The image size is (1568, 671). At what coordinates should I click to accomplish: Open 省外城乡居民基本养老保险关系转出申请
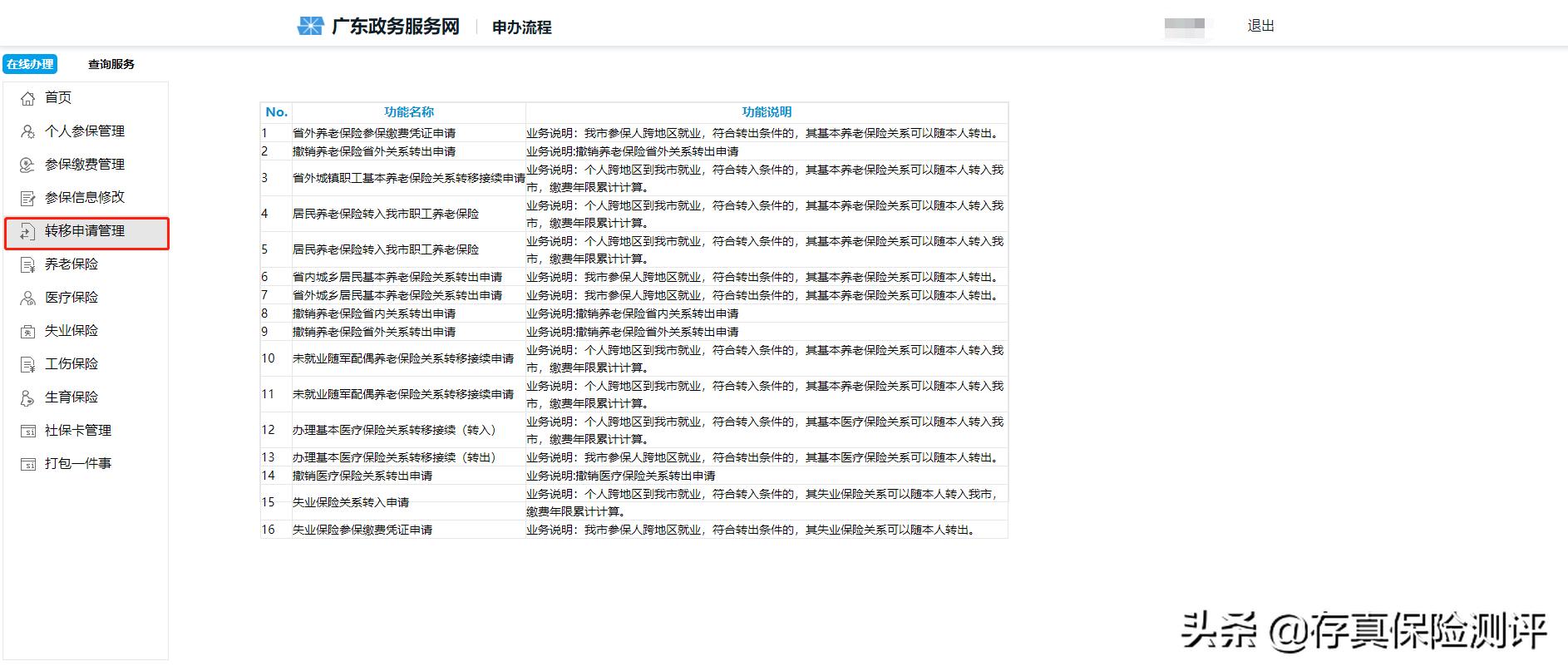coord(397,295)
